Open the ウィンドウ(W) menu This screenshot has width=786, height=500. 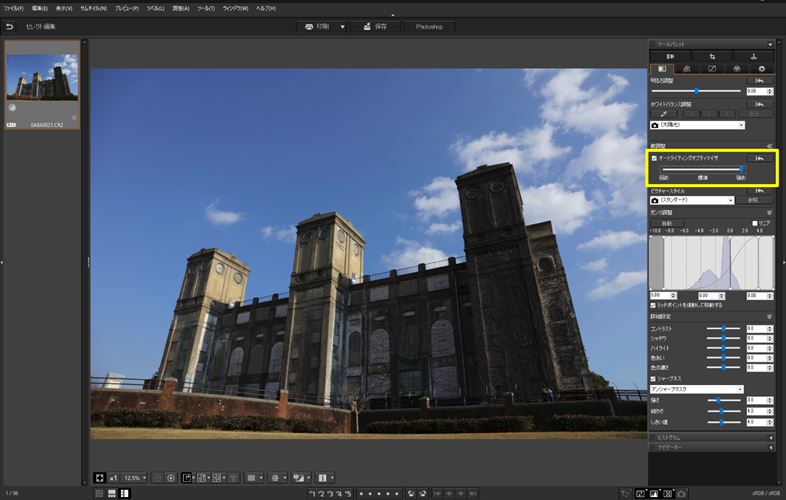point(235,9)
